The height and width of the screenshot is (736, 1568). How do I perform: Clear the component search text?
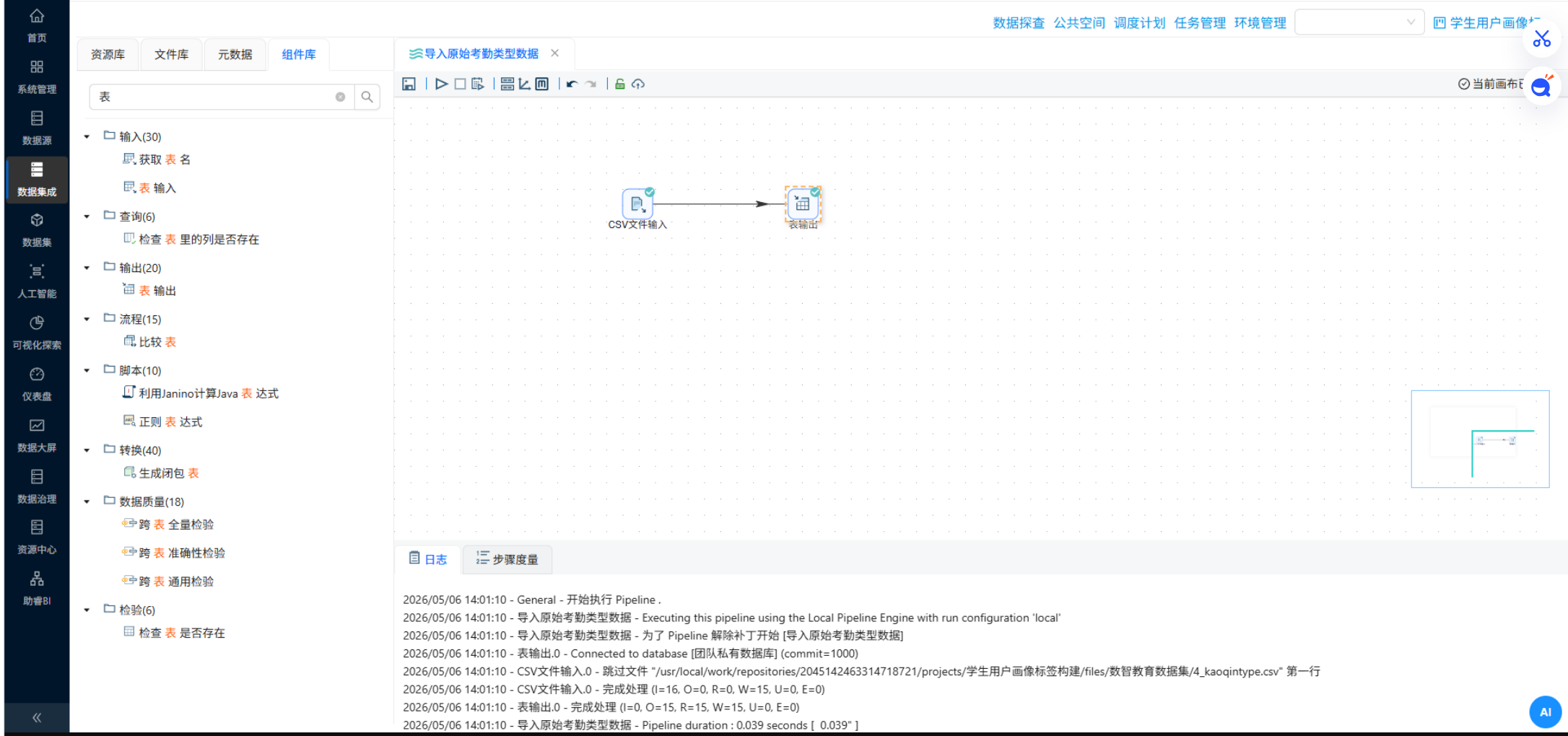pos(340,97)
